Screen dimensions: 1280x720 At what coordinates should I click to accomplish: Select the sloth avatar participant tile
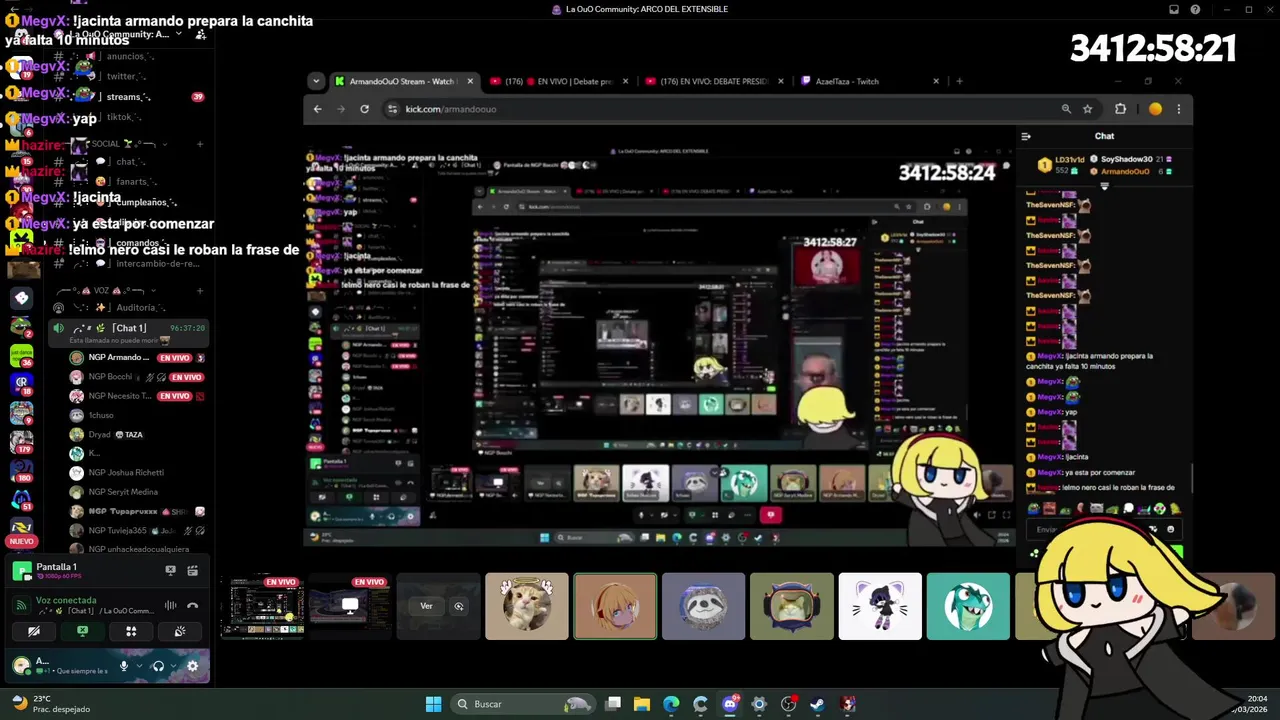click(x=703, y=606)
